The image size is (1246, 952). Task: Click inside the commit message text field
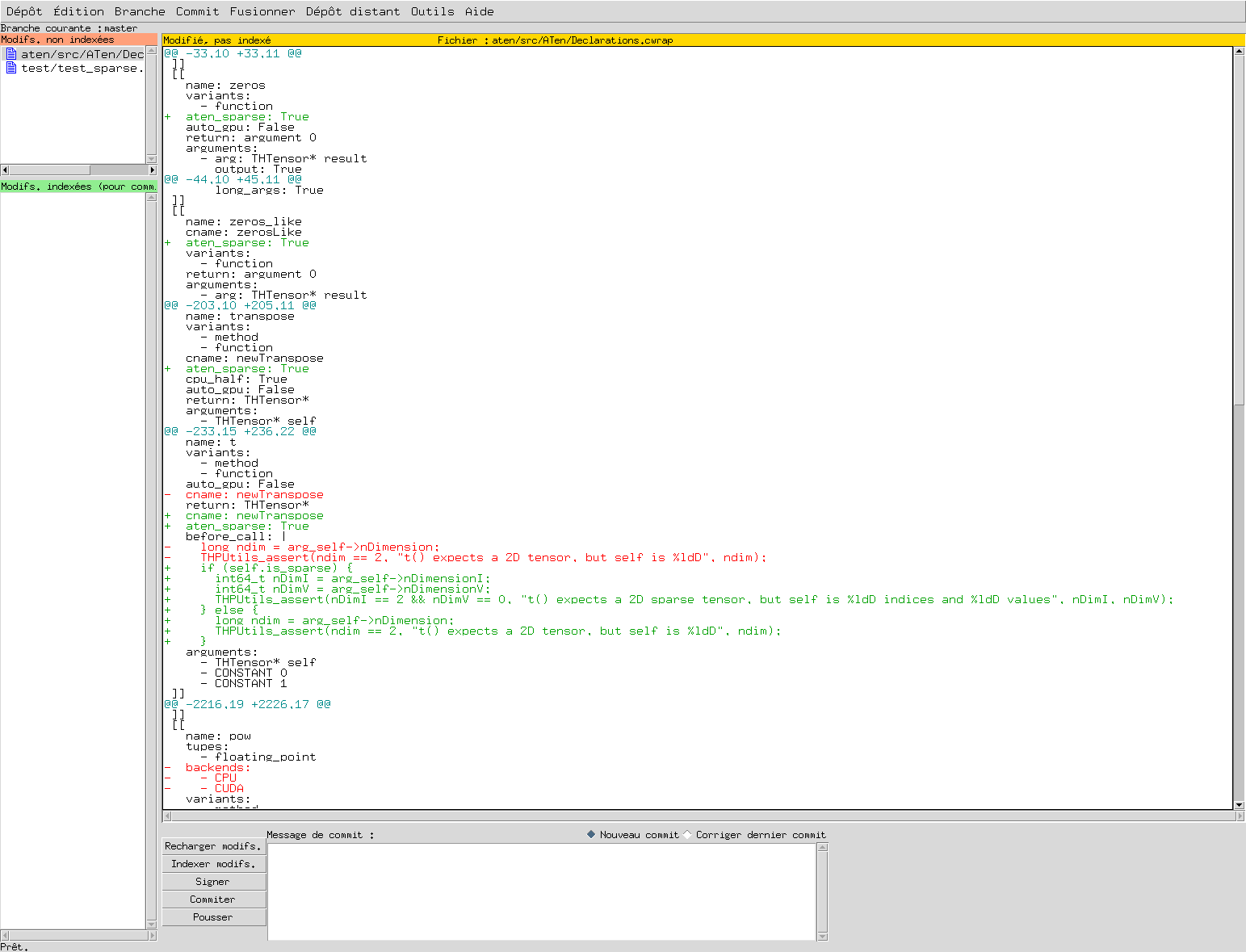542,891
